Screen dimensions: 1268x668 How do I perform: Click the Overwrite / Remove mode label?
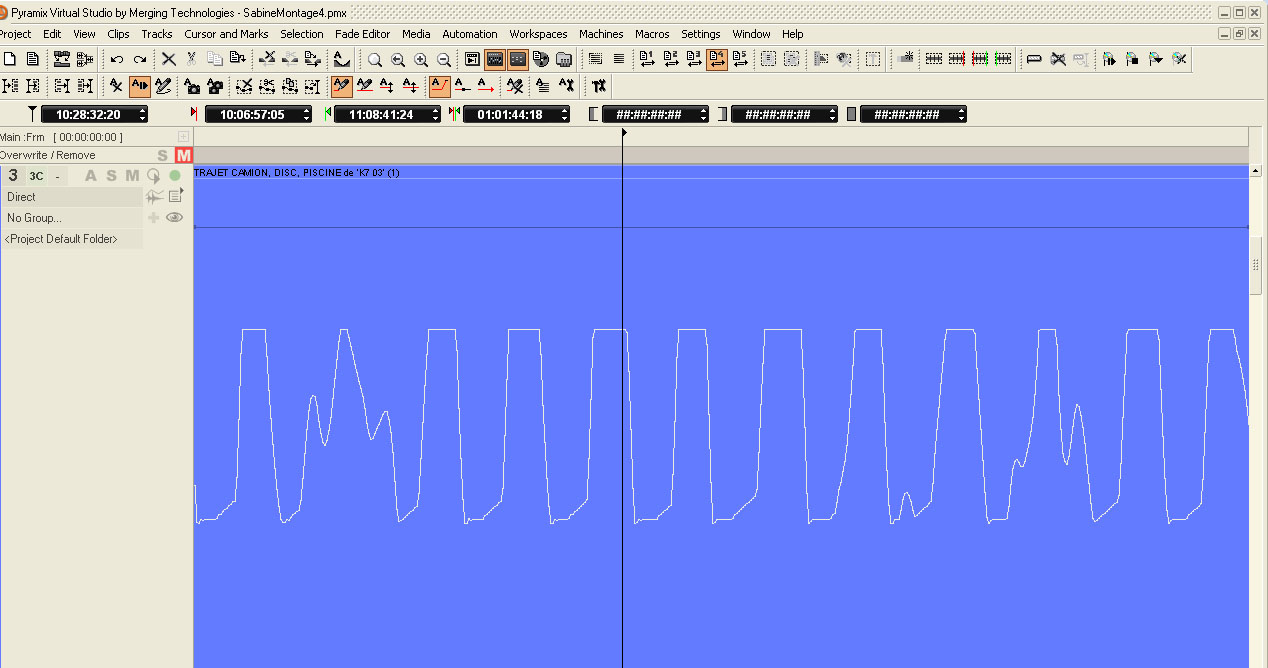[x=48, y=155]
